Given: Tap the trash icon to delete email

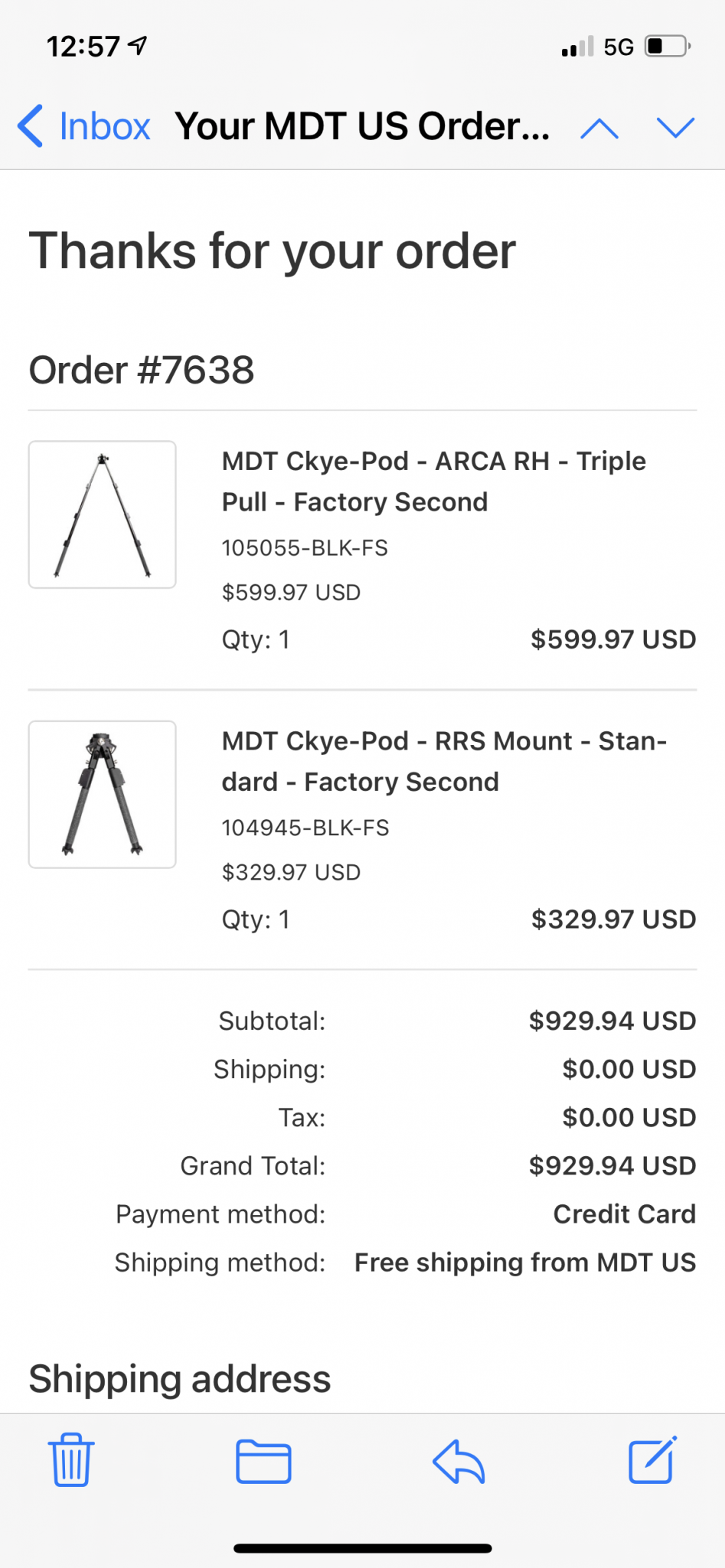Looking at the screenshot, I should pyautogui.click(x=71, y=1460).
